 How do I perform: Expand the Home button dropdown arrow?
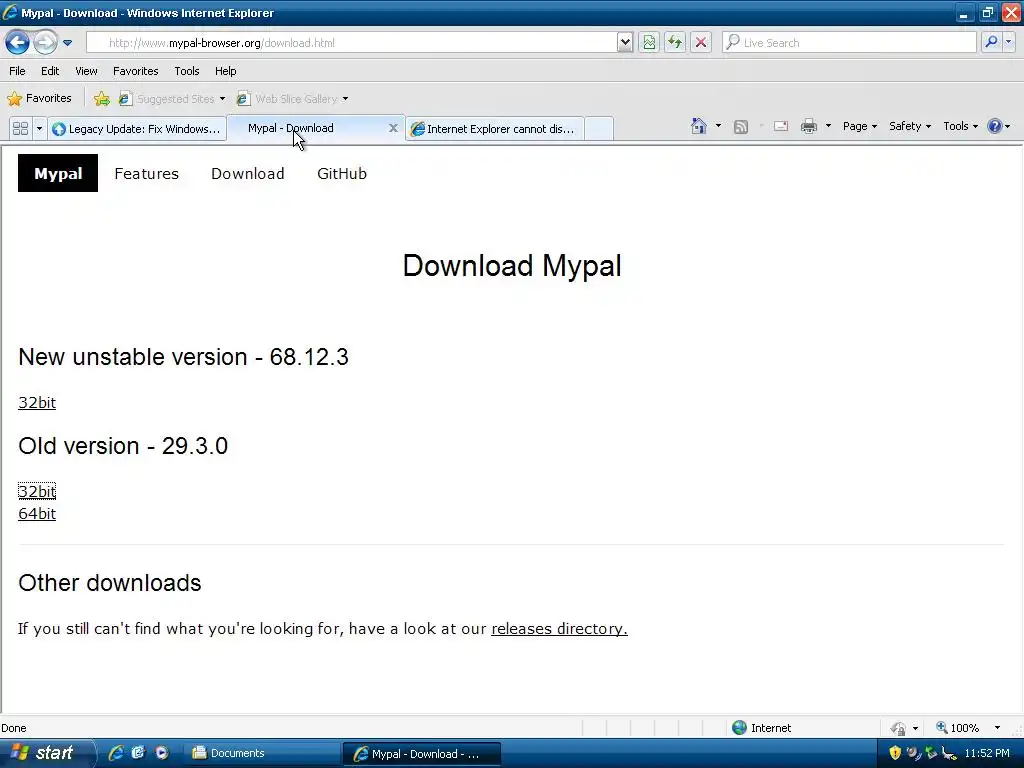(718, 126)
